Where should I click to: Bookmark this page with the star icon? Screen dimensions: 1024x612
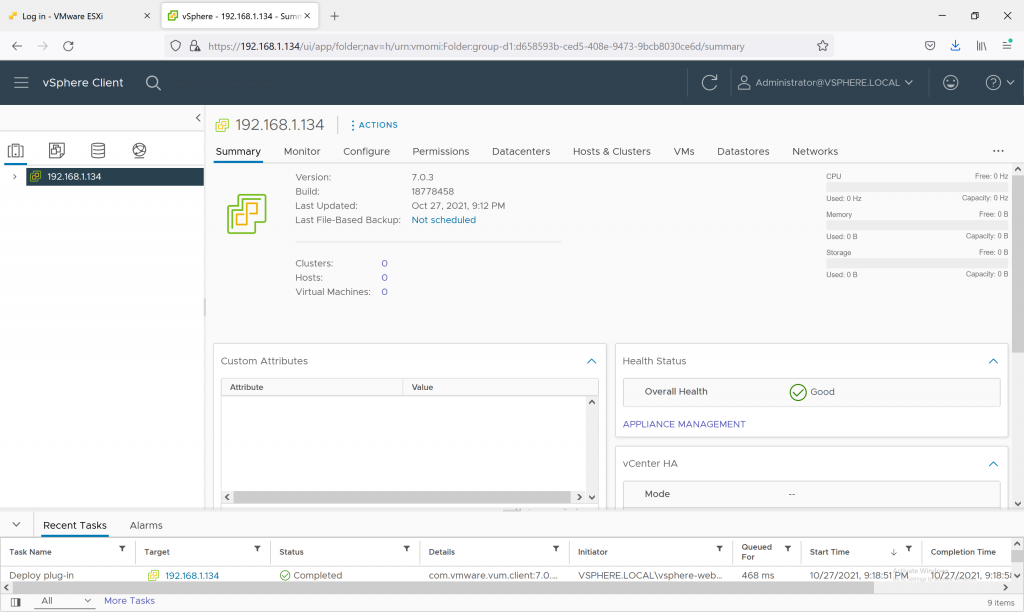(x=822, y=46)
